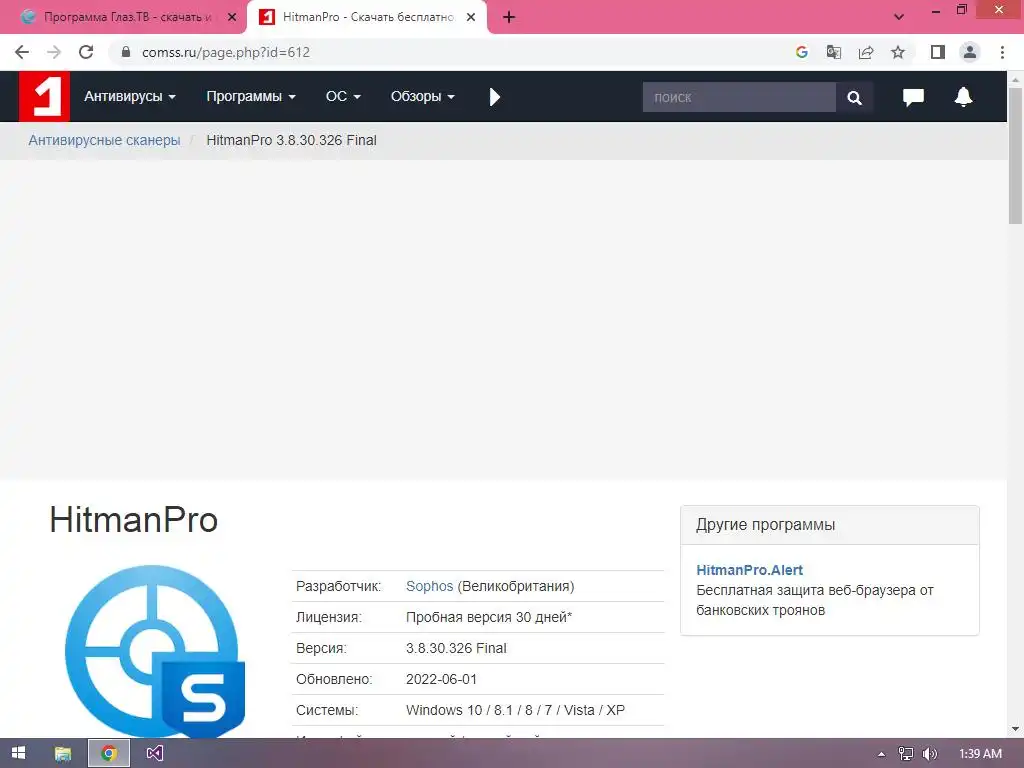Show hidden tray icons

(881, 754)
